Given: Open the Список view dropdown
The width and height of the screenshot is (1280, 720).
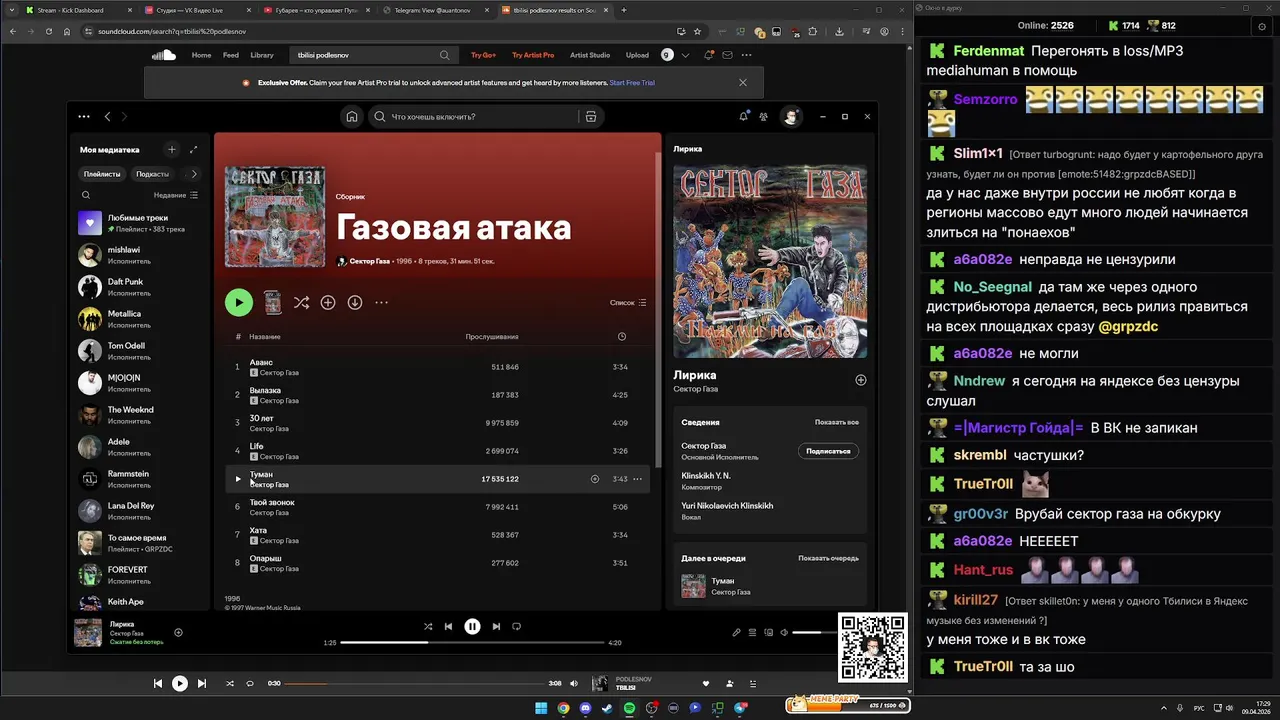Looking at the screenshot, I should 628,302.
